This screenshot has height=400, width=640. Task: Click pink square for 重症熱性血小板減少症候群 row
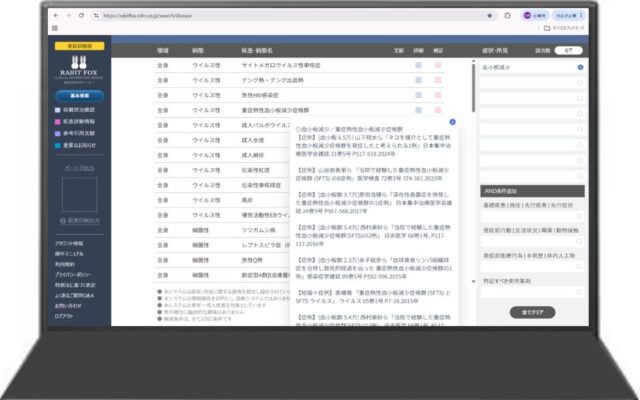(438, 110)
